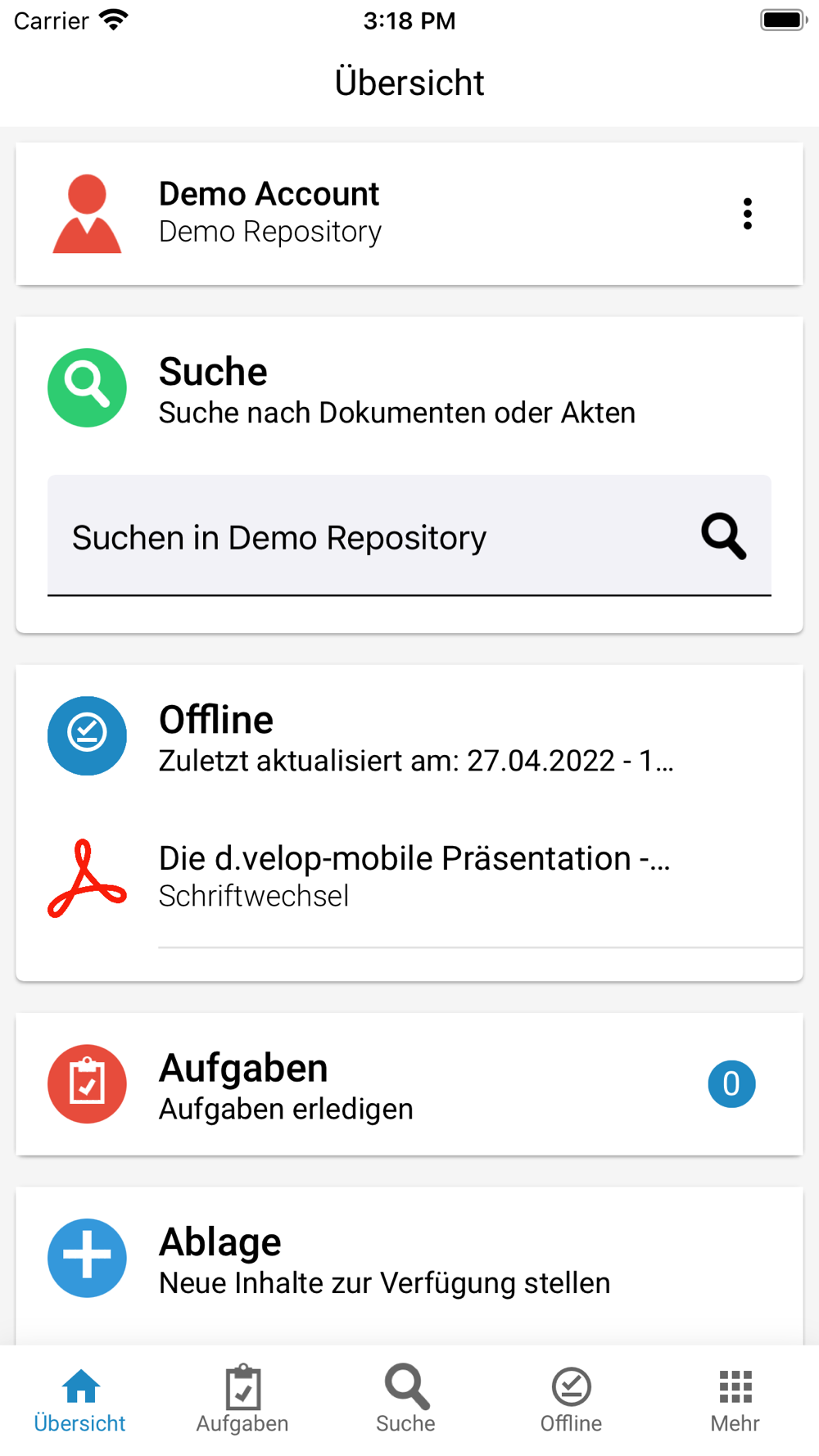
Task: Tap the red Aufgaben clipboard icon
Action: pyautogui.click(x=87, y=1083)
